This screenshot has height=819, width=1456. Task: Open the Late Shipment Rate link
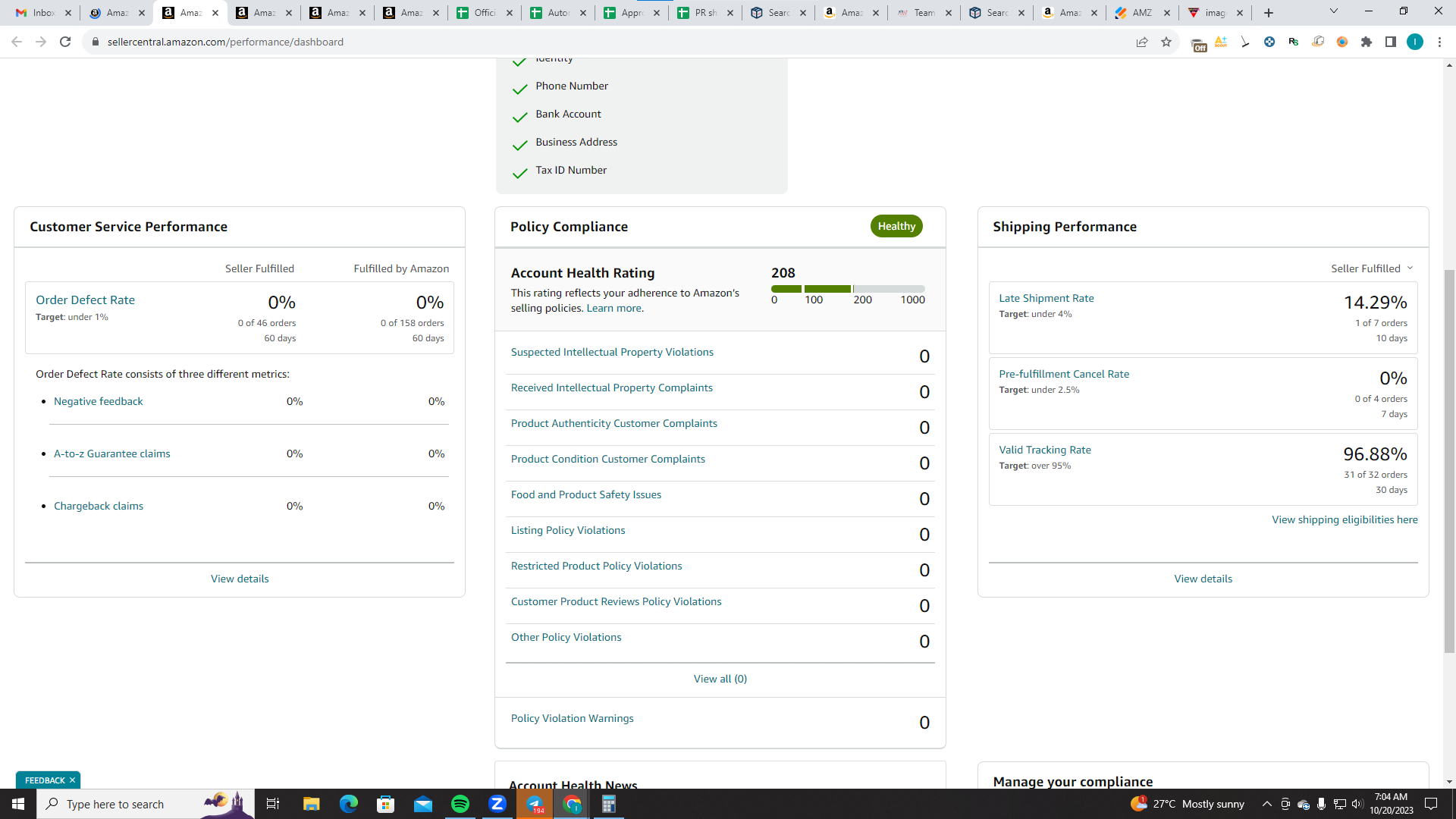coord(1046,298)
